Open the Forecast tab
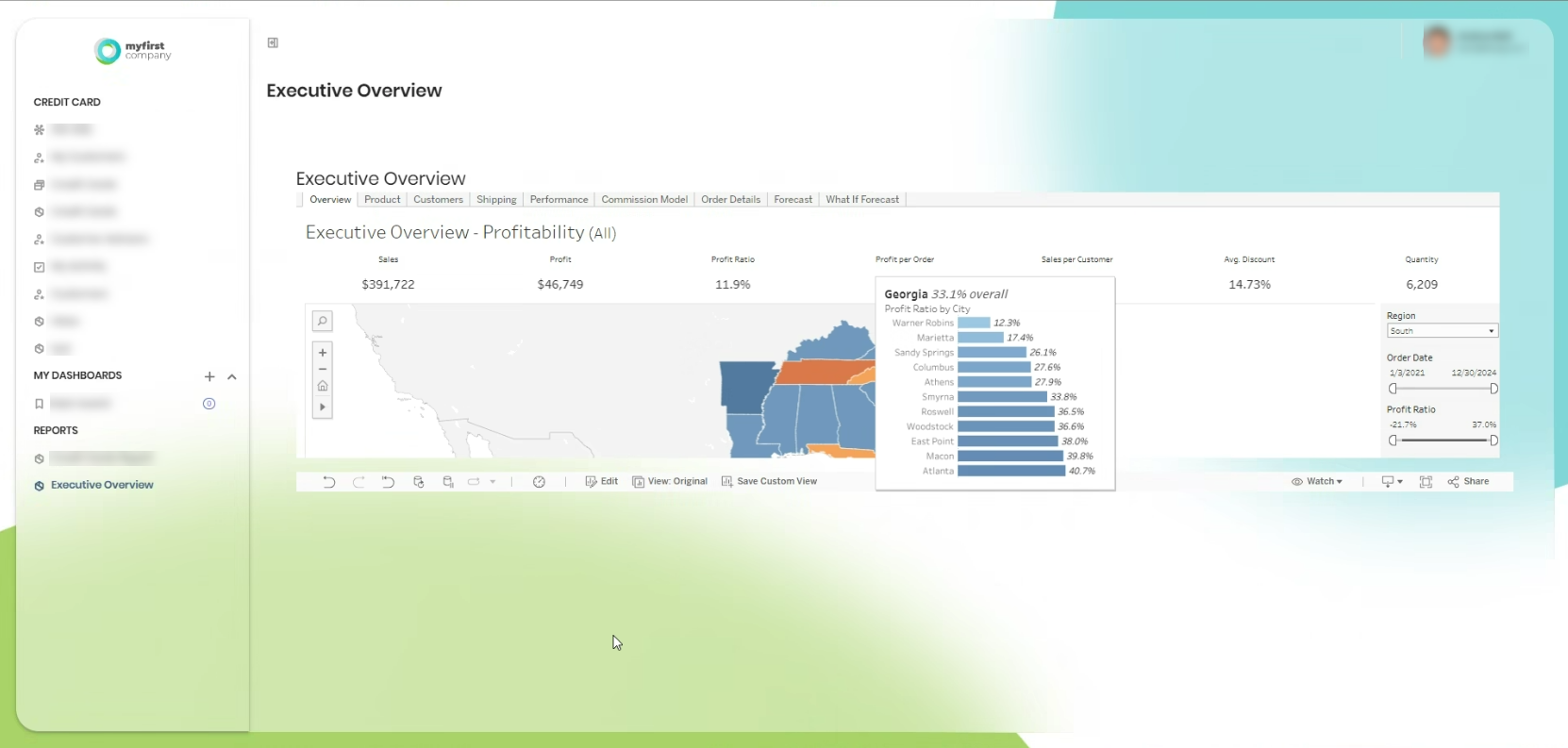This screenshot has height=748, width=1568. (x=792, y=200)
